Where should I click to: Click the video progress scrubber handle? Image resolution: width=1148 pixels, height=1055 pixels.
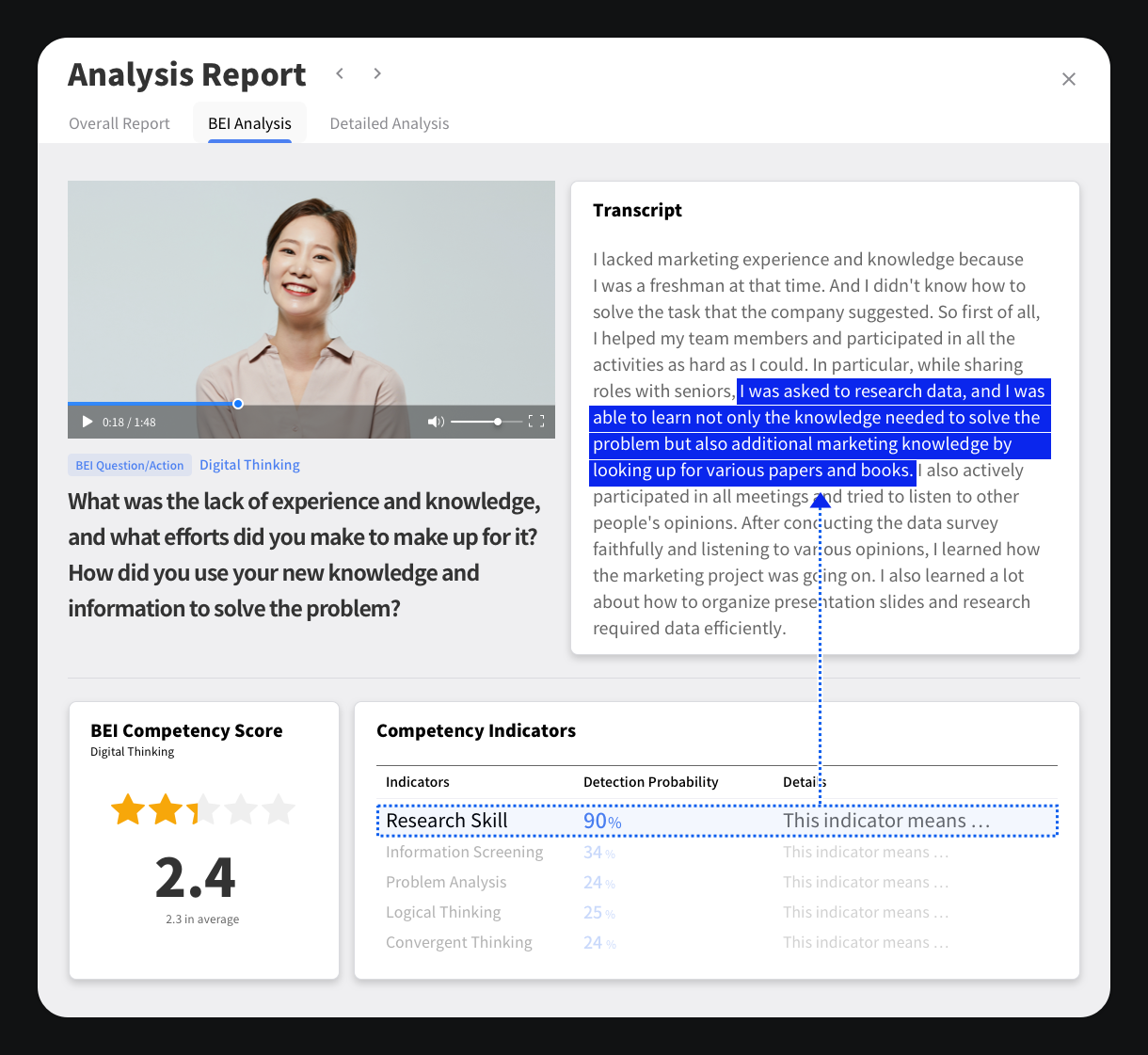pos(238,404)
